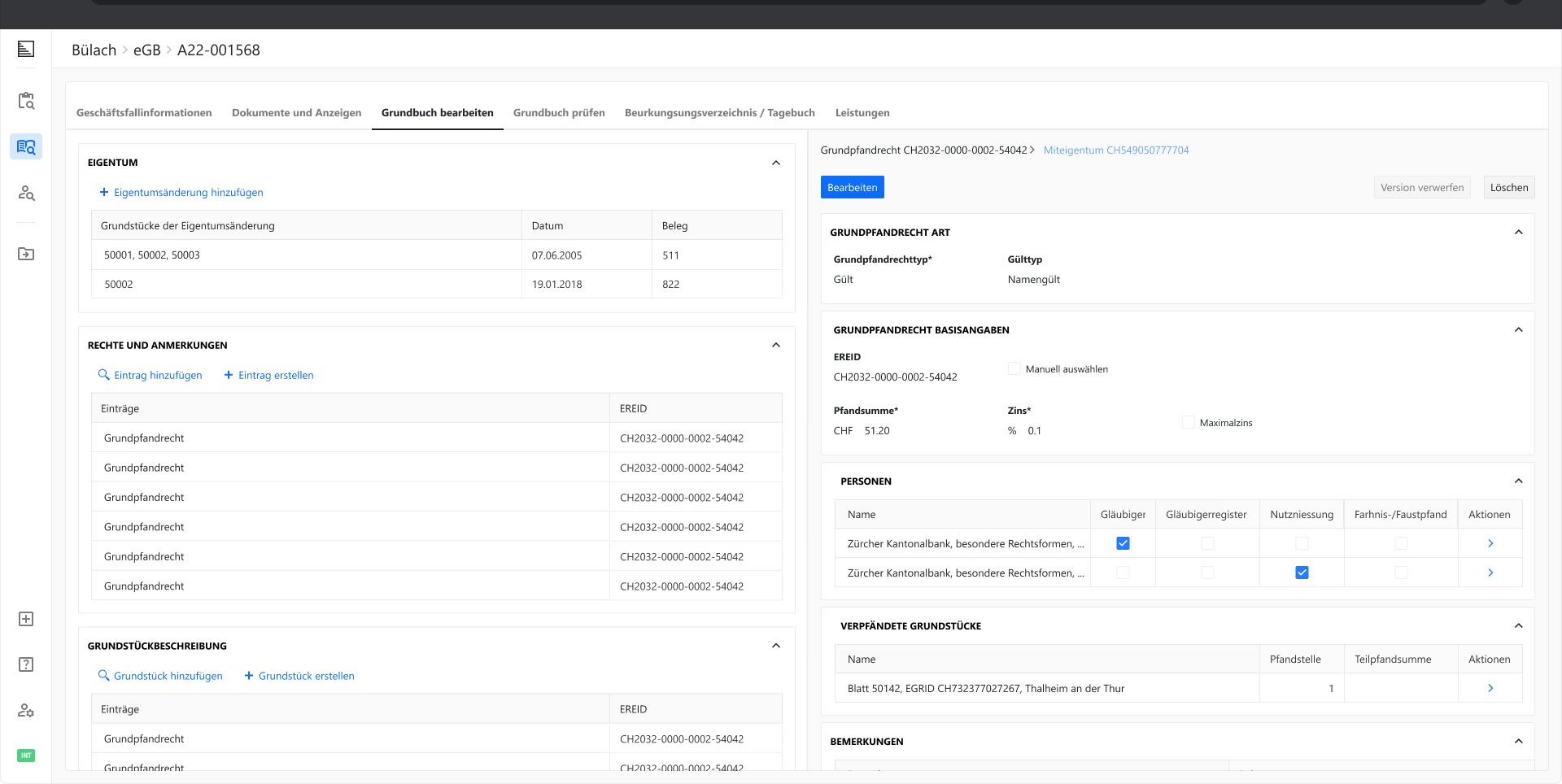Collapse the EIGENTUM section

tap(776, 163)
